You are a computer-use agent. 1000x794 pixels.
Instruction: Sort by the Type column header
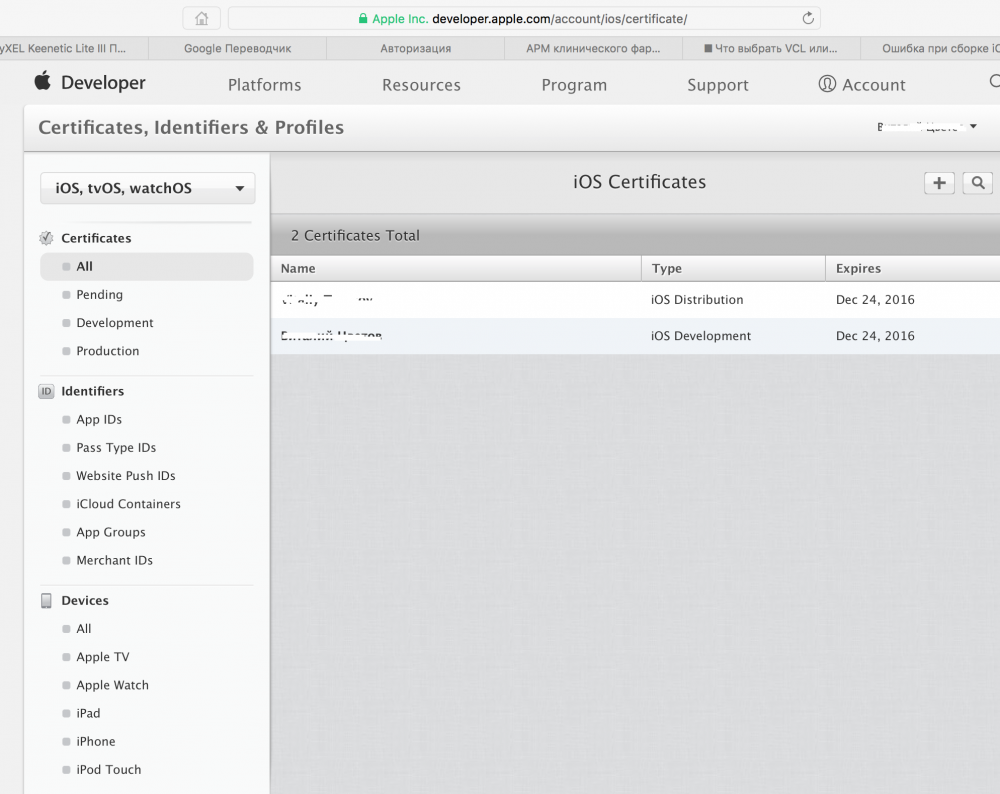coord(733,268)
